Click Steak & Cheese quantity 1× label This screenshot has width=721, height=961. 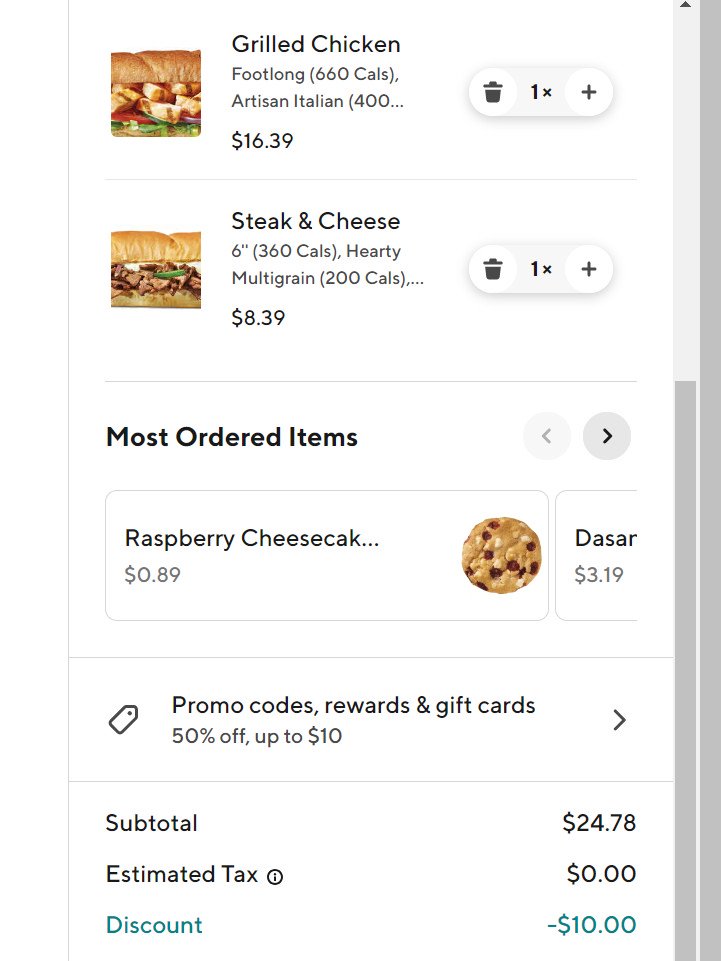tap(541, 269)
